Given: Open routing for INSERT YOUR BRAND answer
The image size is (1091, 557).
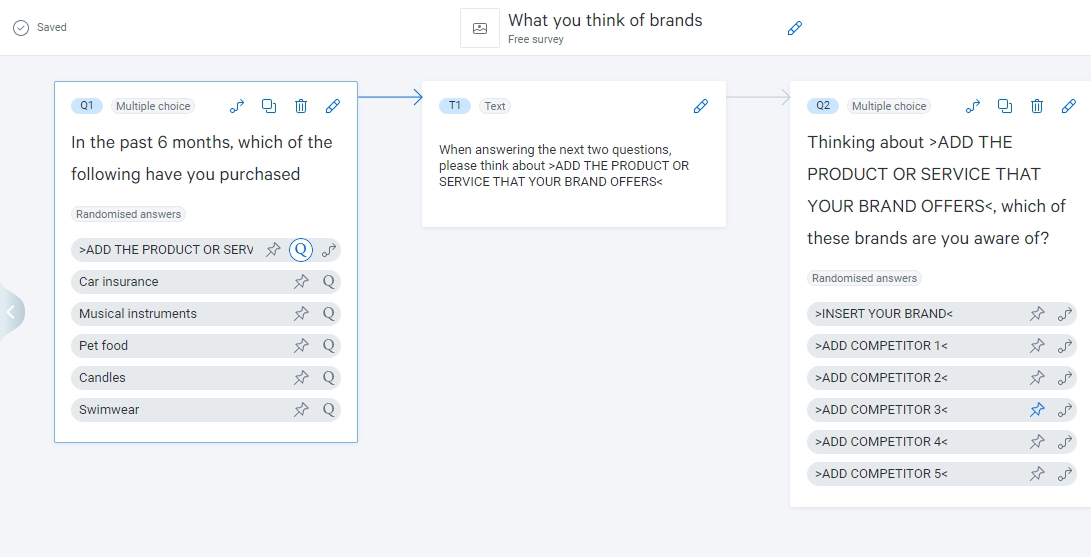Looking at the screenshot, I should [1066, 314].
